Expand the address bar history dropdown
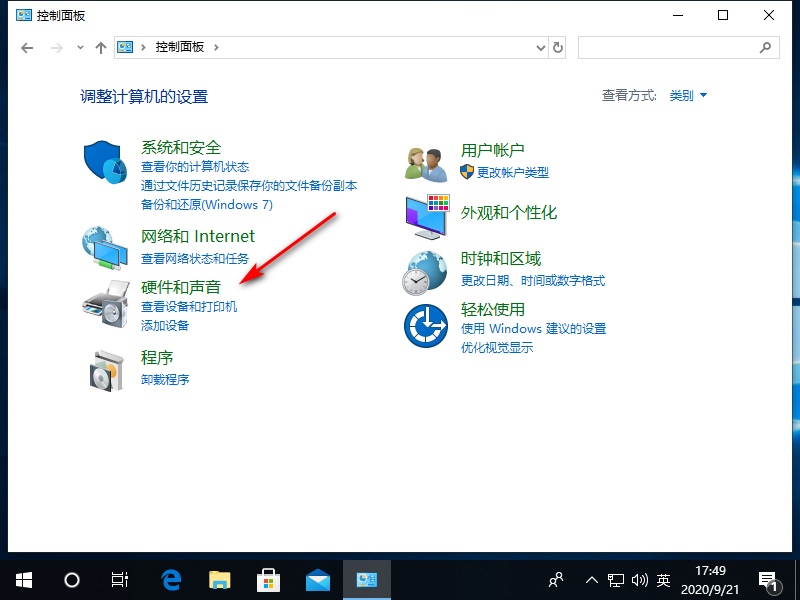 coord(541,47)
